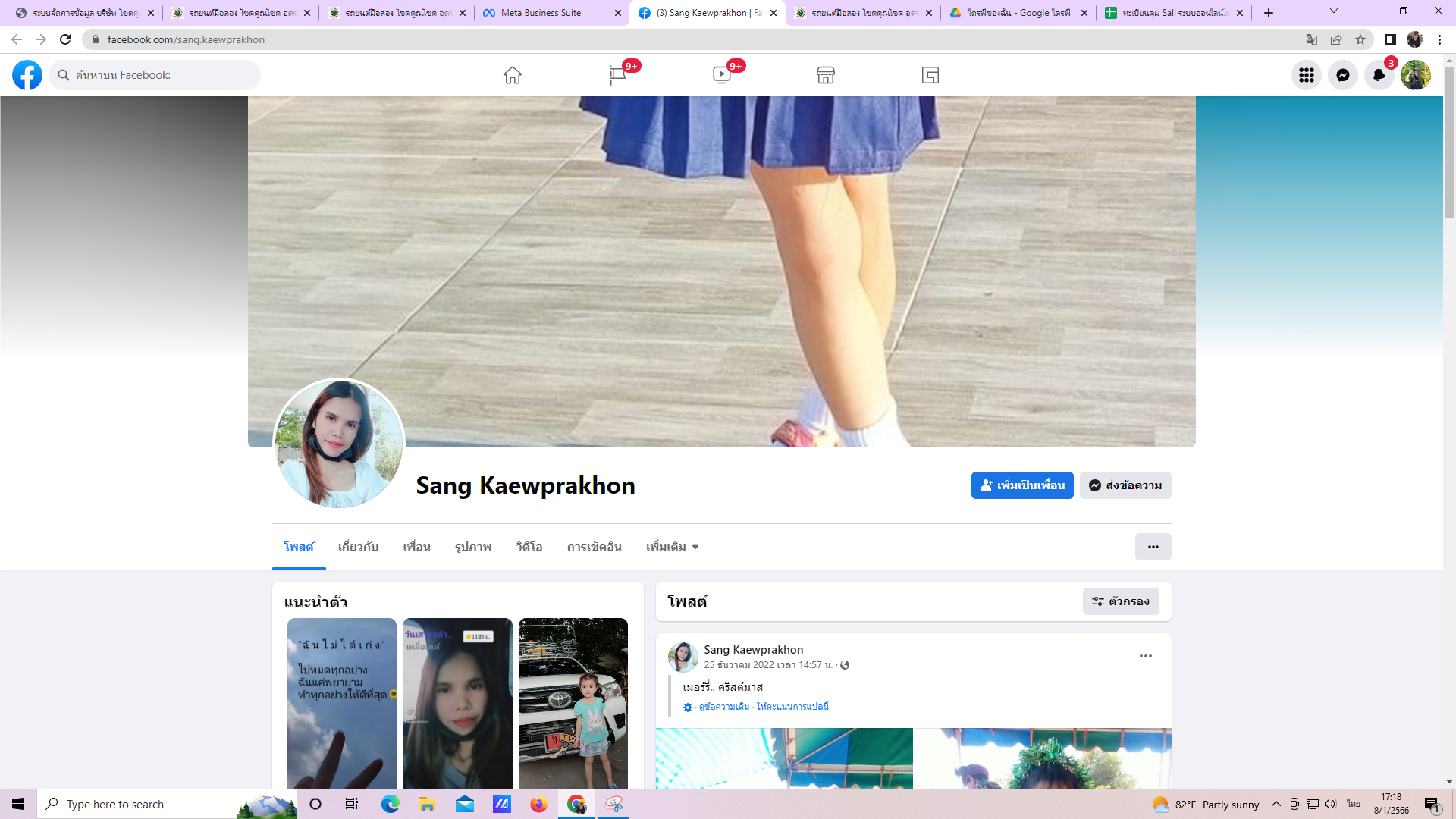Image resolution: width=1456 pixels, height=819 pixels.
Task: Click the ส่งข้อความ button
Action: tap(1125, 485)
